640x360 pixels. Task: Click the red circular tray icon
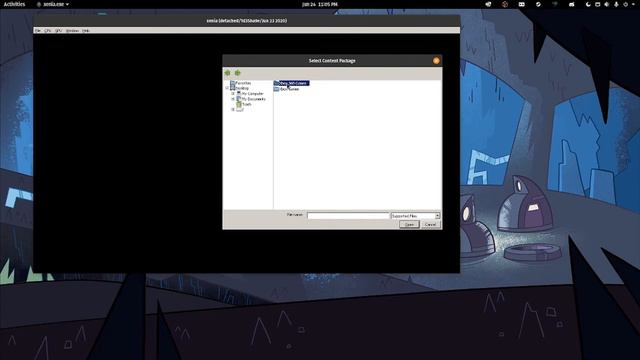(505, 4)
